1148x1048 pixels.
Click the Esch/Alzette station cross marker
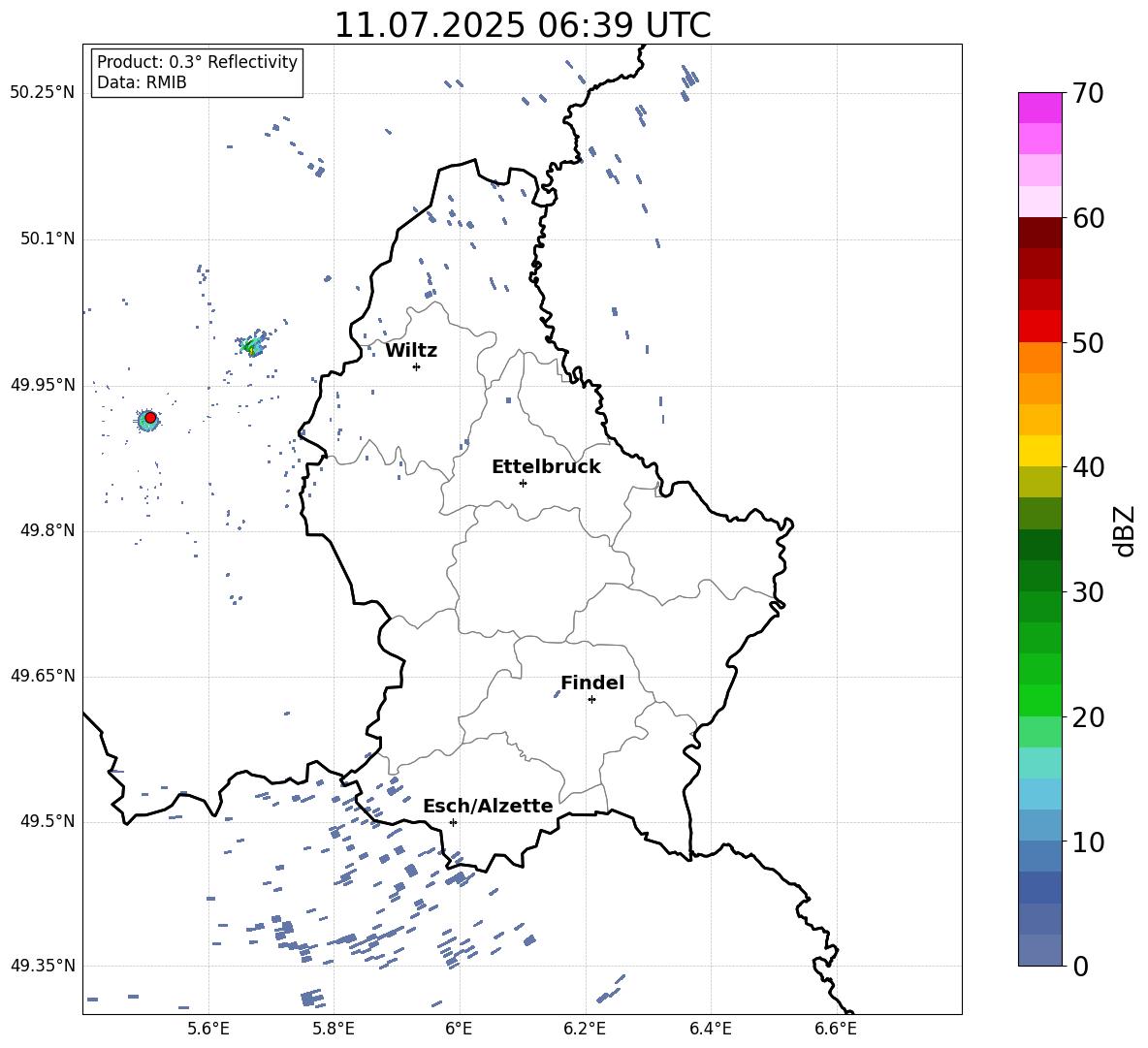(x=453, y=822)
